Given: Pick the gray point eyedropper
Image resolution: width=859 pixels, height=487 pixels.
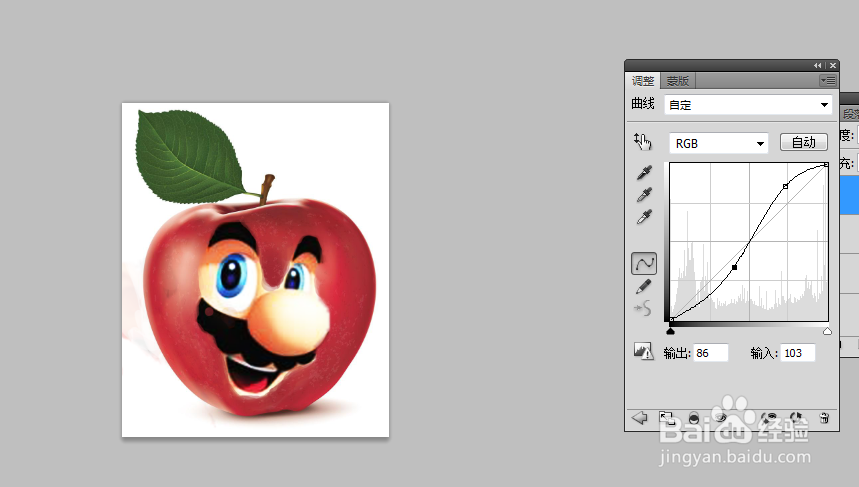Looking at the screenshot, I should pyautogui.click(x=644, y=195).
